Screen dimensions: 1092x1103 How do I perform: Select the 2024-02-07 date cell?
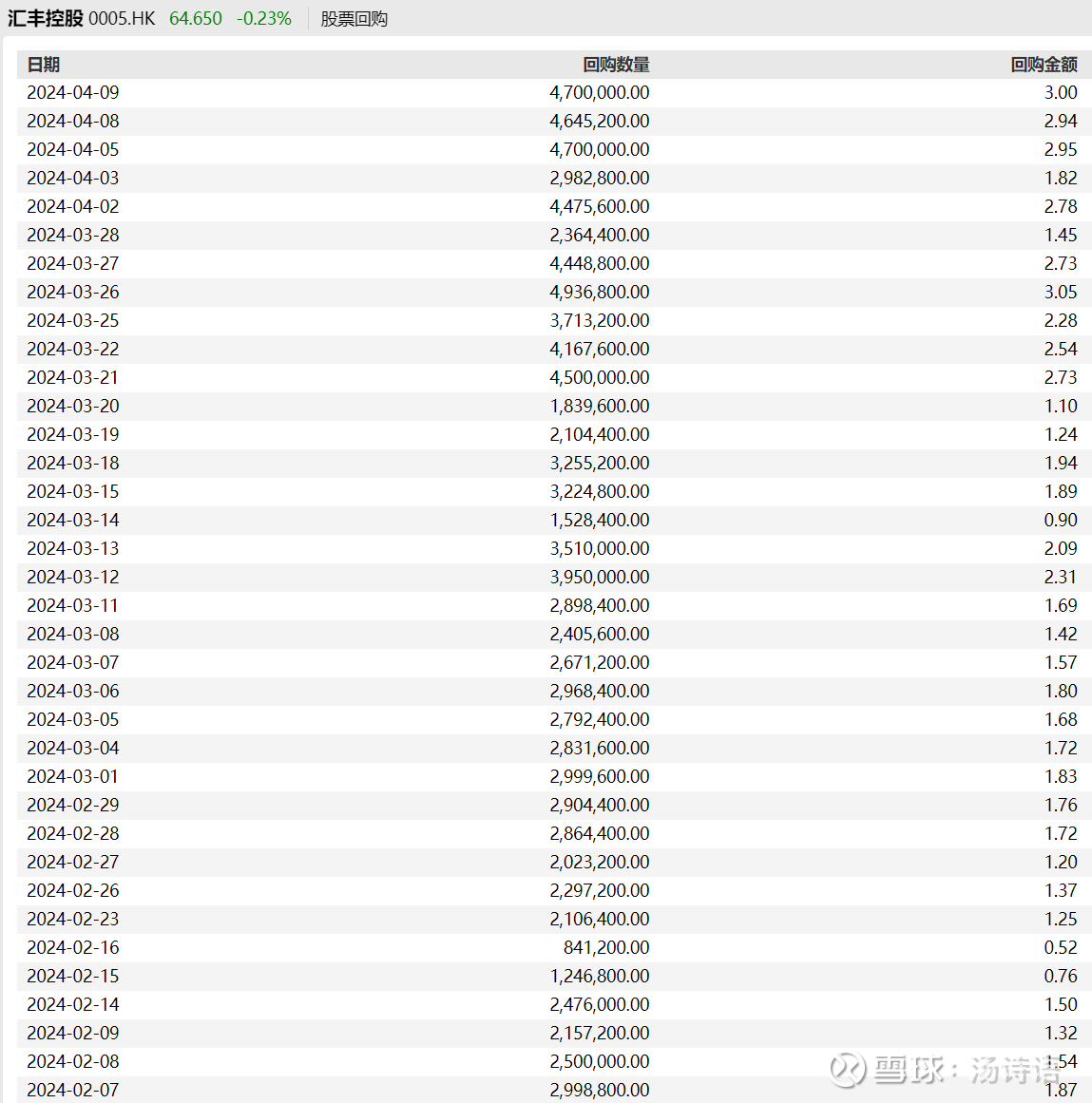(73, 1090)
